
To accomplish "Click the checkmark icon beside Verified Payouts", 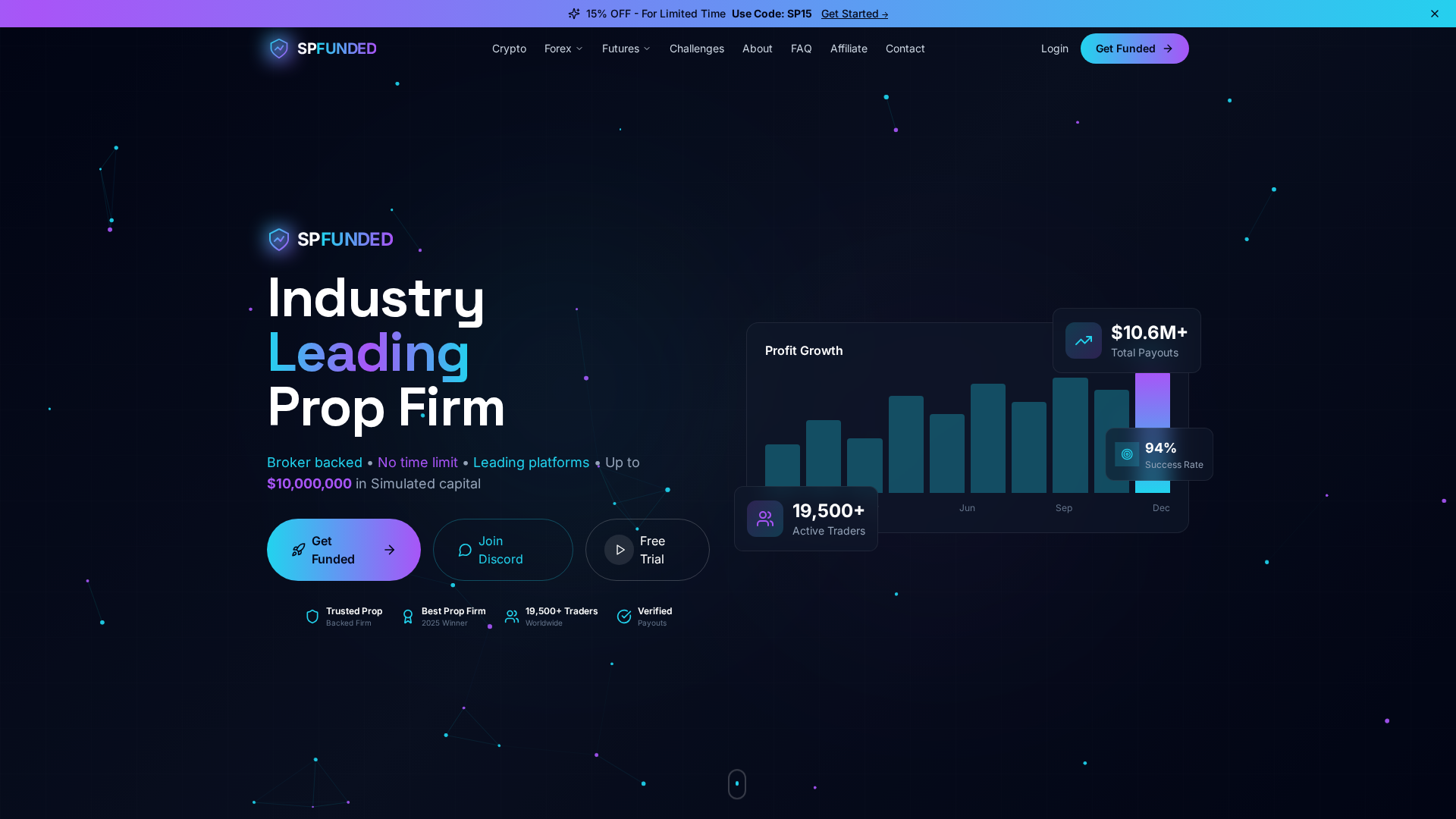I will click(x=624, y=616).
